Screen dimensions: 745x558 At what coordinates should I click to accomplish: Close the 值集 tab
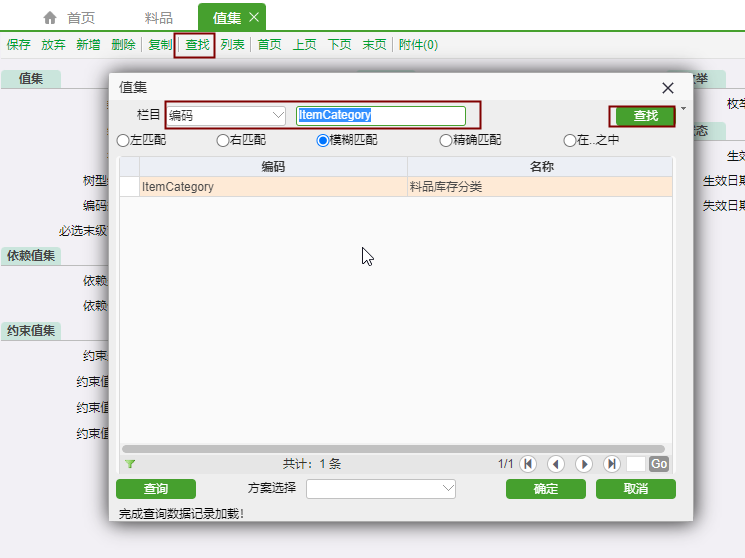coord(254,17)
